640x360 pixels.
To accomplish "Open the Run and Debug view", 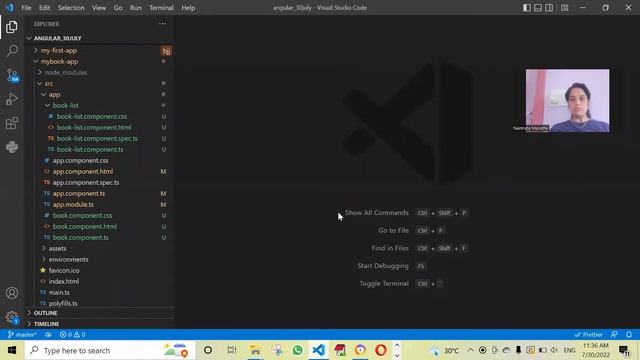I will (12, 99).
